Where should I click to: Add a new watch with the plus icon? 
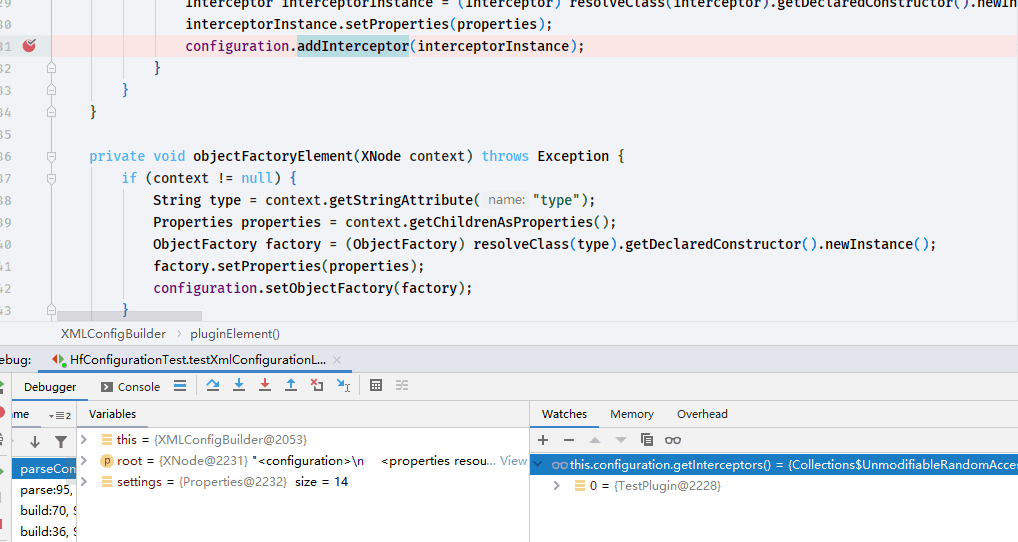(x=543, y=440)
